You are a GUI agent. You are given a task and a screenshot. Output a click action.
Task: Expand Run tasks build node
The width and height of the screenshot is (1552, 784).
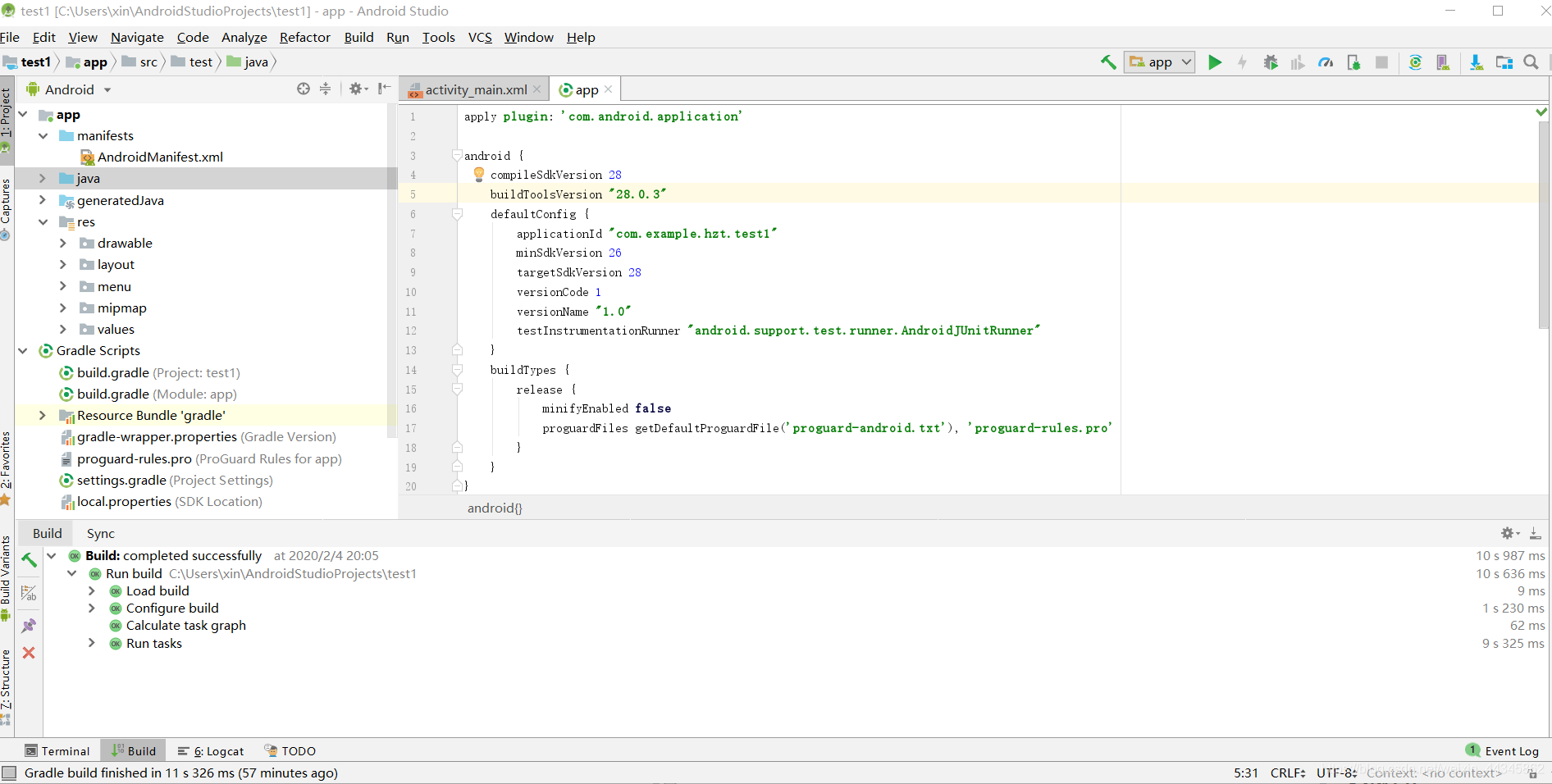(x=91, y=643)
